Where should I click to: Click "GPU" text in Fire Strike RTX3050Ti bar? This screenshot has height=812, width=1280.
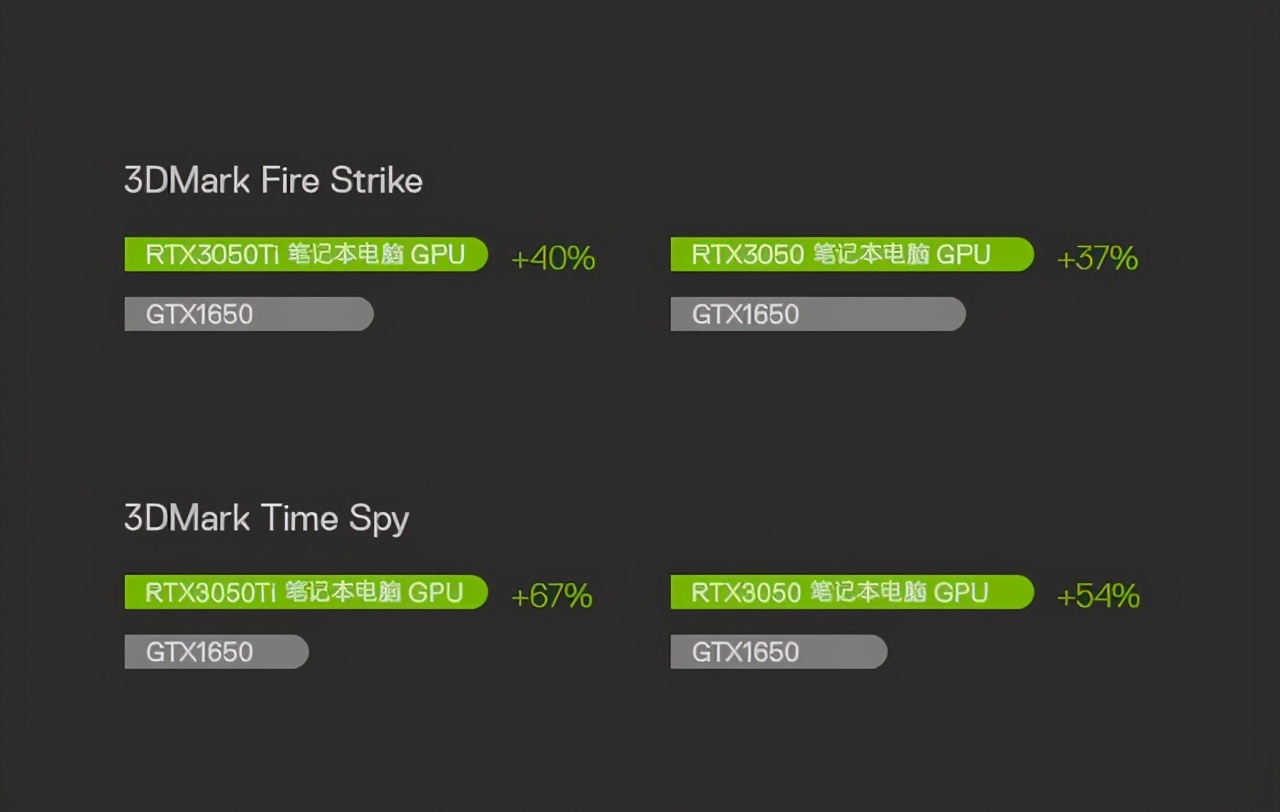(438, 255)
